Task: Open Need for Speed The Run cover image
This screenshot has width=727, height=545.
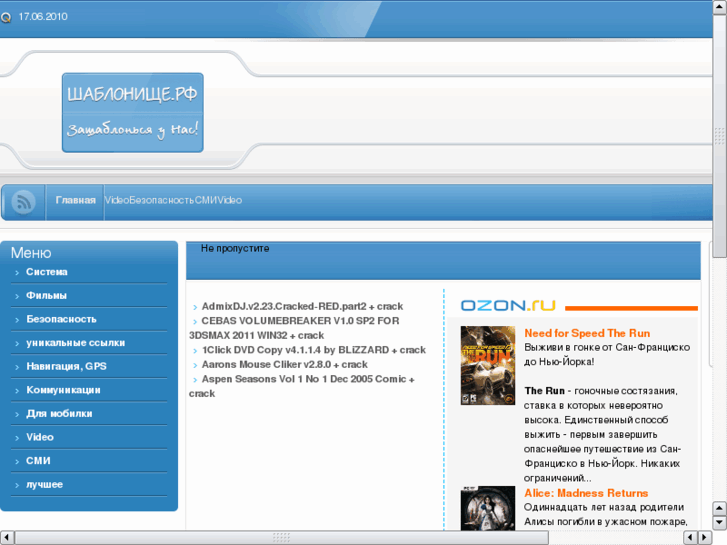Action: pyautogui.click(x=488, y=365)
